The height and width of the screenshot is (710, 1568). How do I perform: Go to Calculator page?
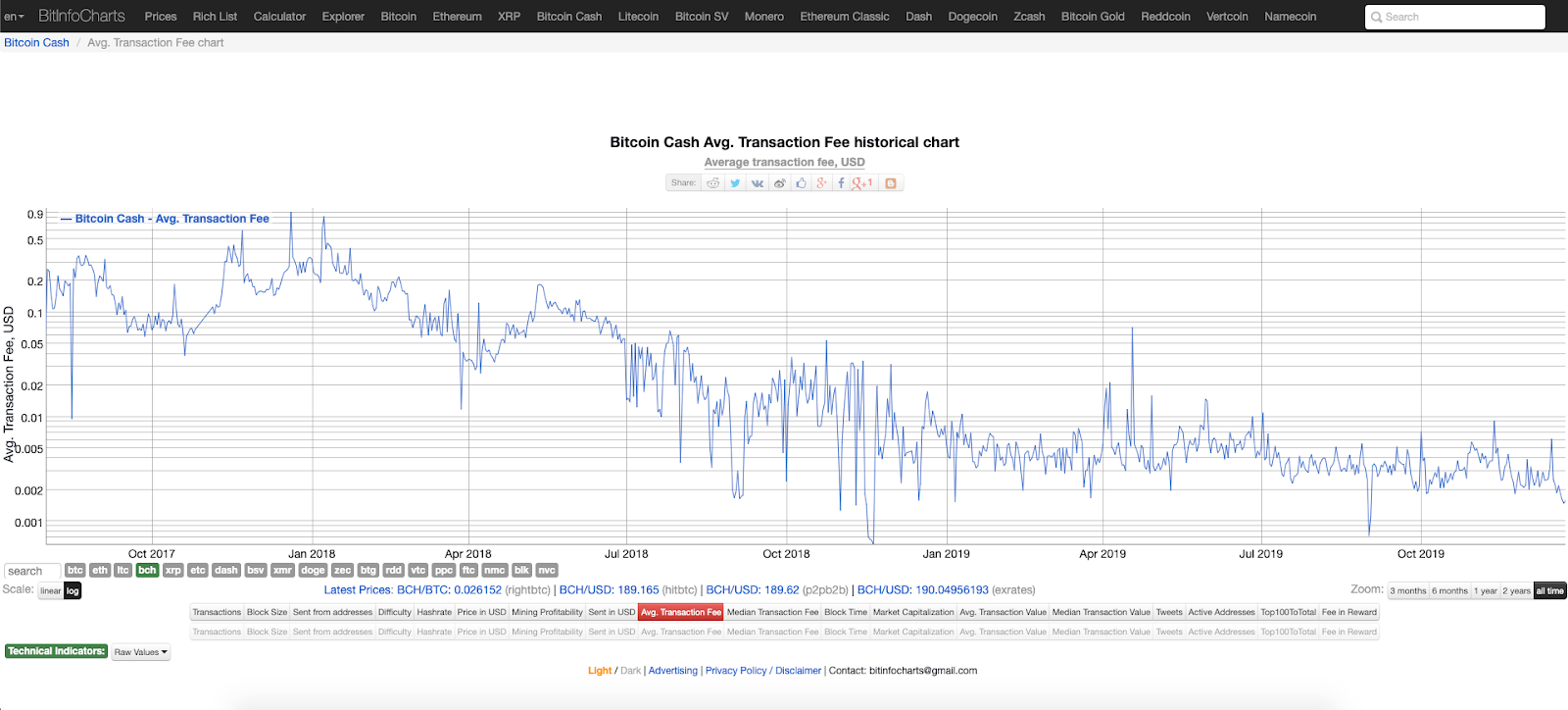279,17
